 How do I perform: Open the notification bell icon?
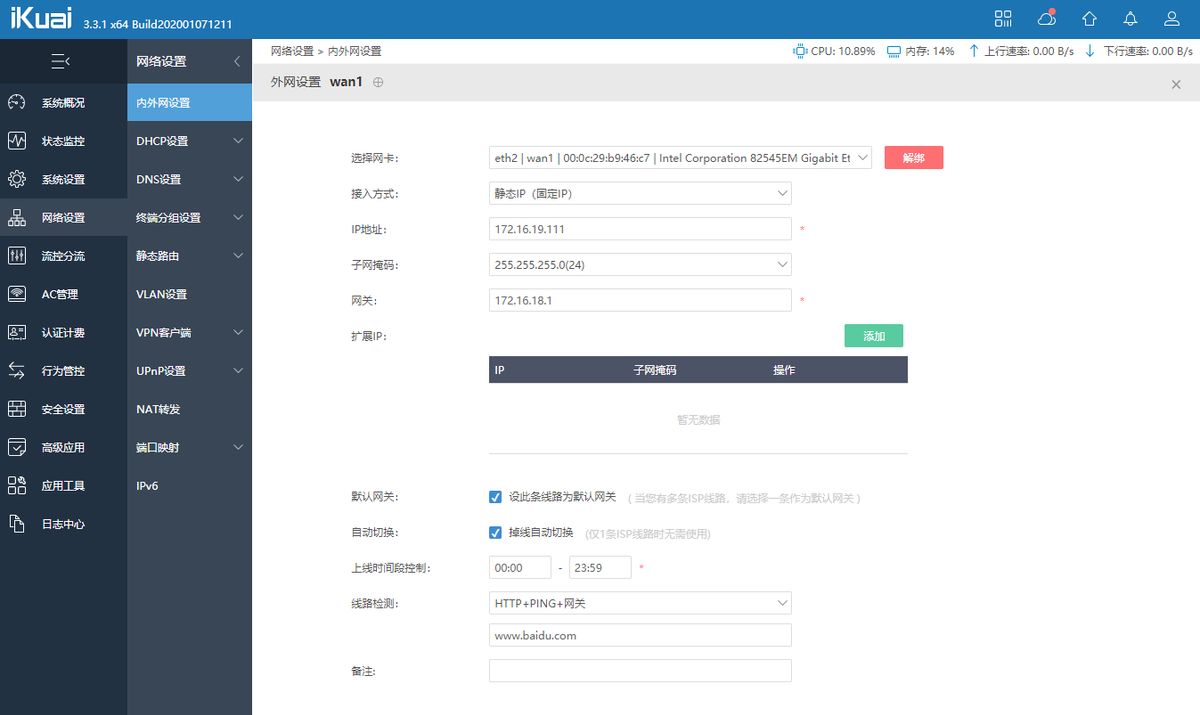tap(1131, 19)
